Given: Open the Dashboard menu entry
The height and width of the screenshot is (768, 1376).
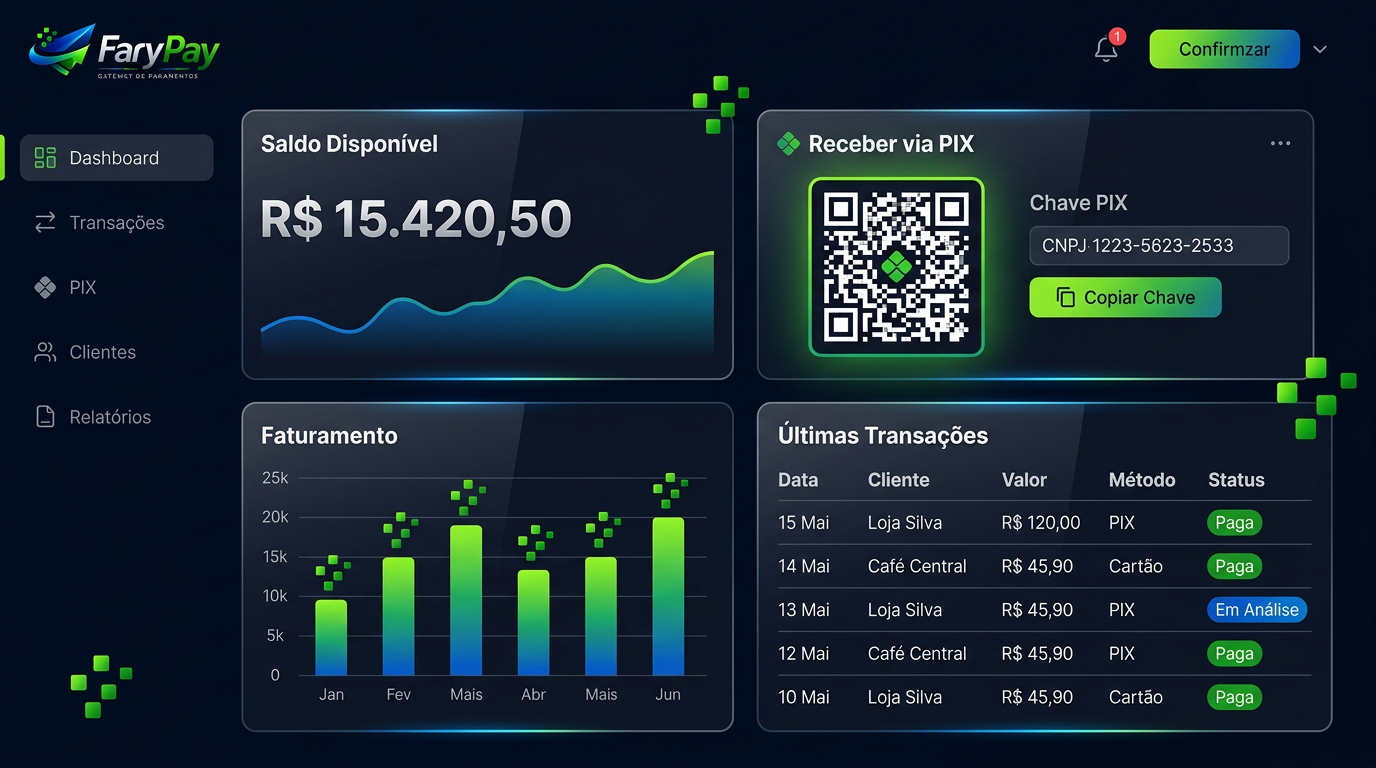Looking at the screenshot, I should (113, 157).
